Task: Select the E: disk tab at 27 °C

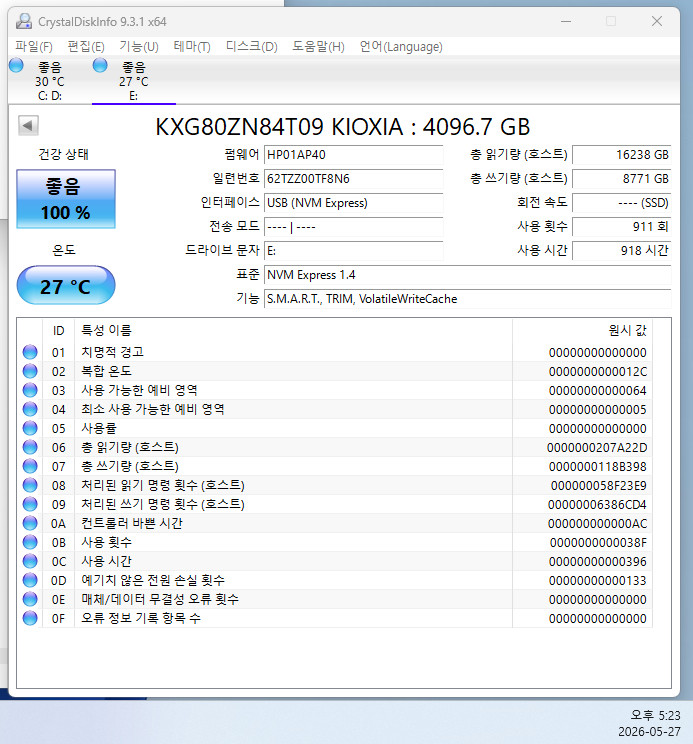Action: click(x=134, y=80)
